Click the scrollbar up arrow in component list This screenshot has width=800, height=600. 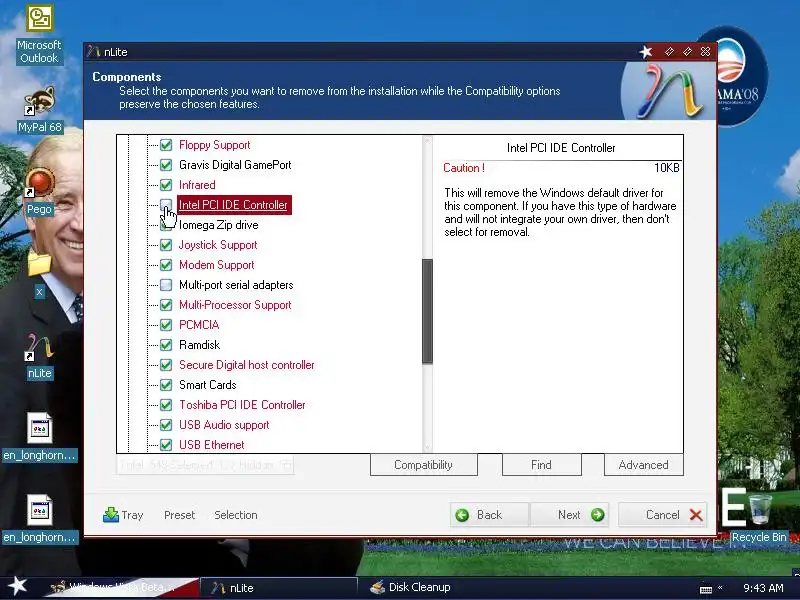click(428, 141)
